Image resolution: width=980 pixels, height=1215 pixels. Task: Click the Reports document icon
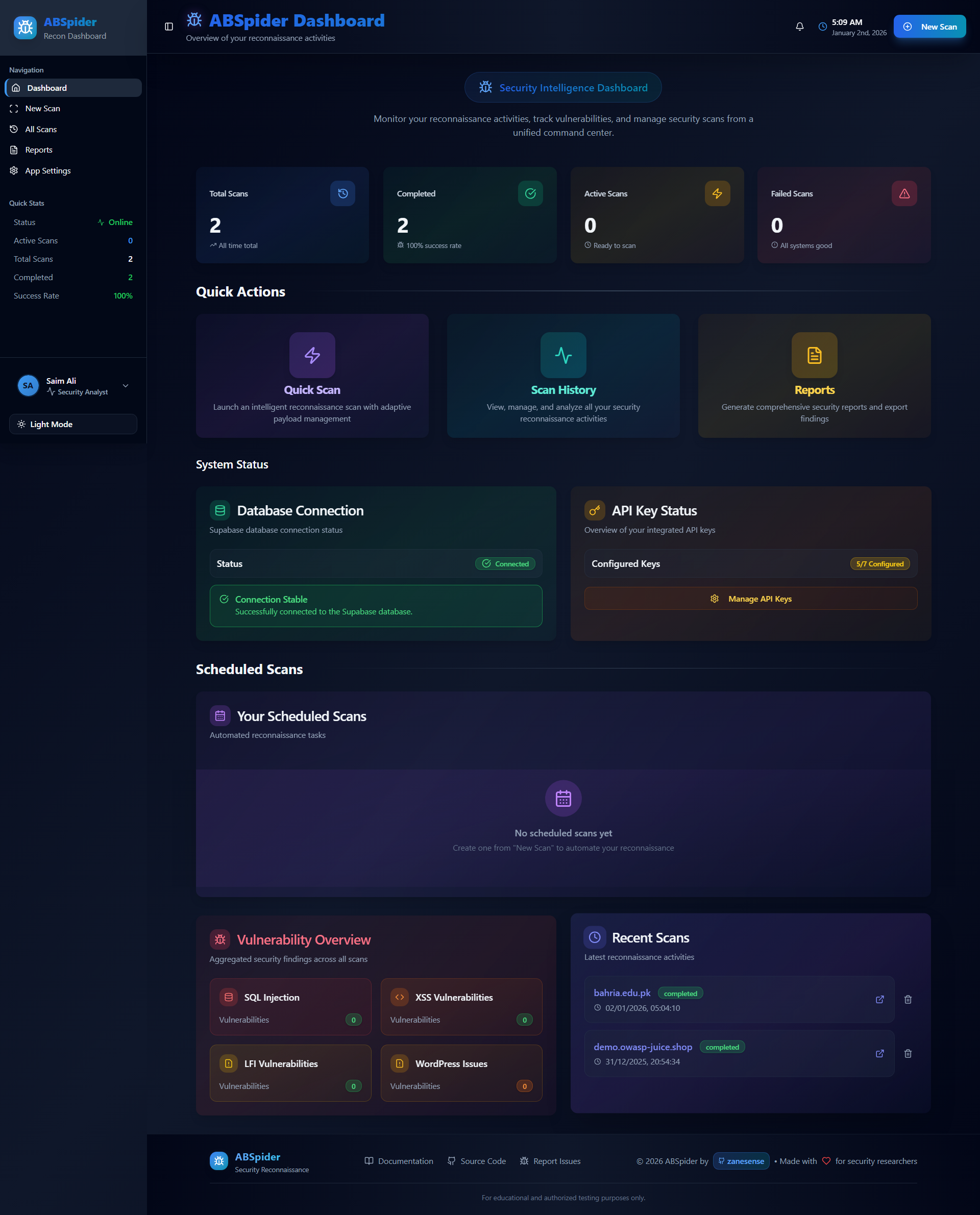[x=814, y=355]
